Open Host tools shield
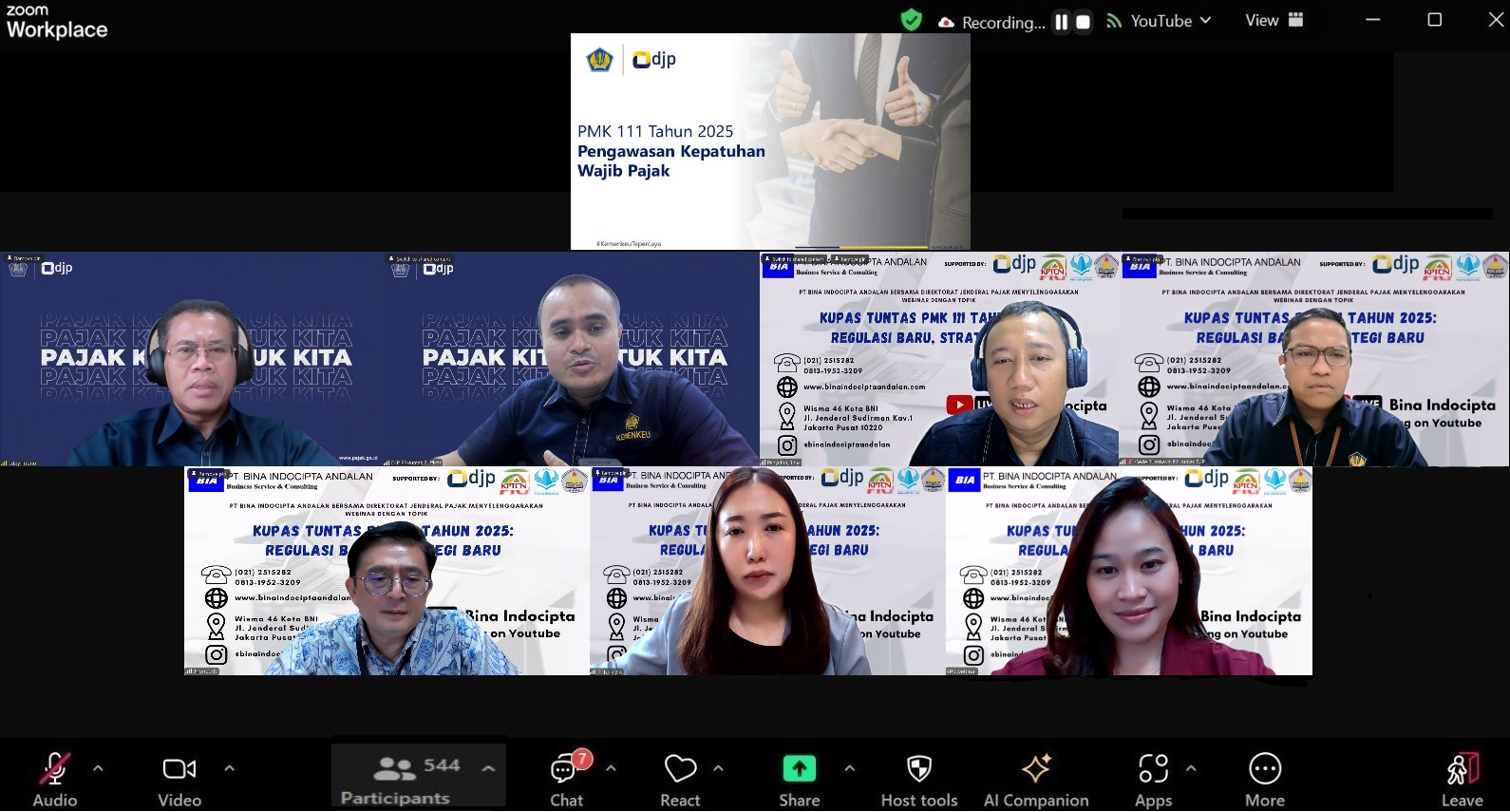Image resolution: width=1510 pixels, height=812 pixels. 918,778
